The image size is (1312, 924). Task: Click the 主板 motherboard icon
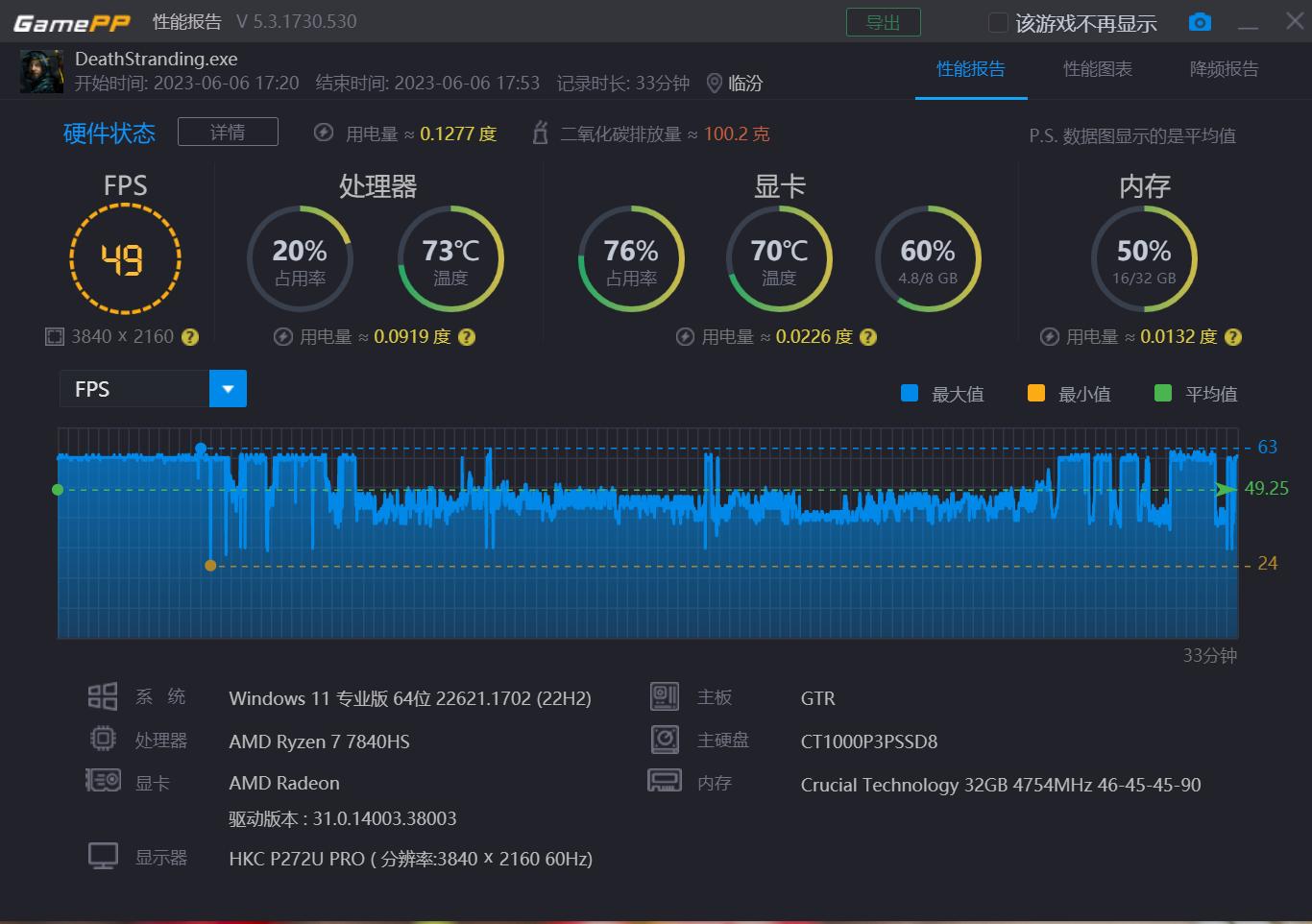[664, 696]
